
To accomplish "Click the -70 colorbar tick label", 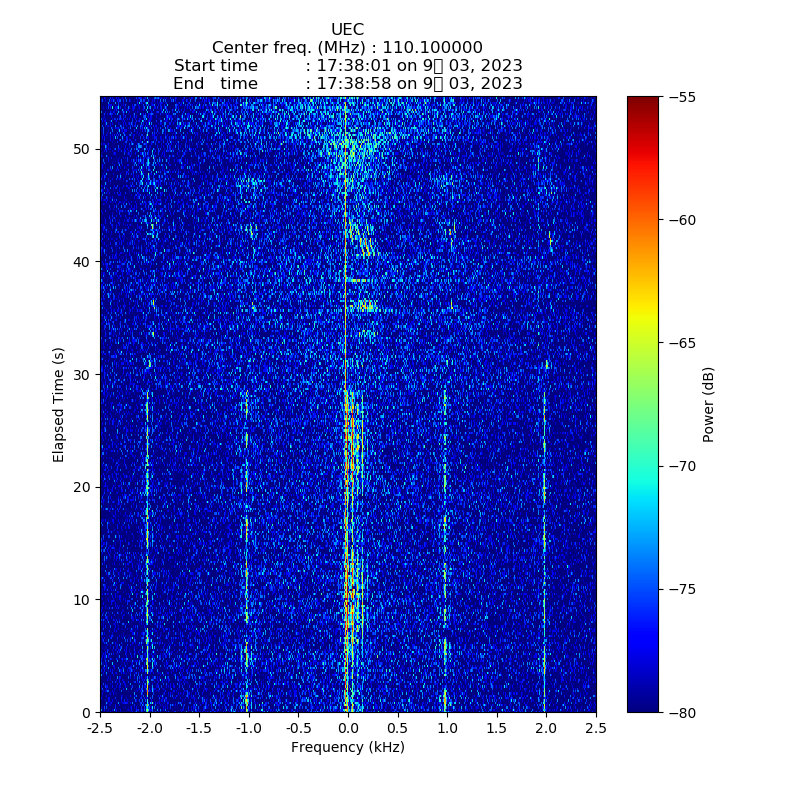I will [x=685, y=466].
